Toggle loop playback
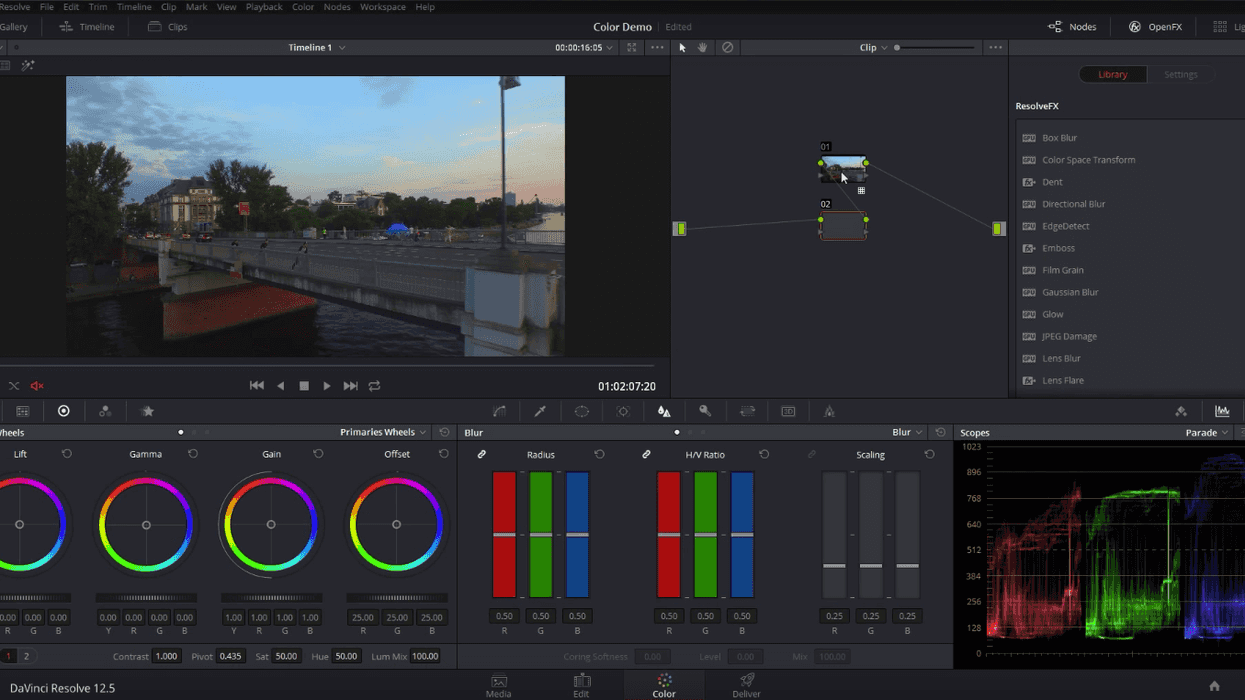 [x=374, y=385]
